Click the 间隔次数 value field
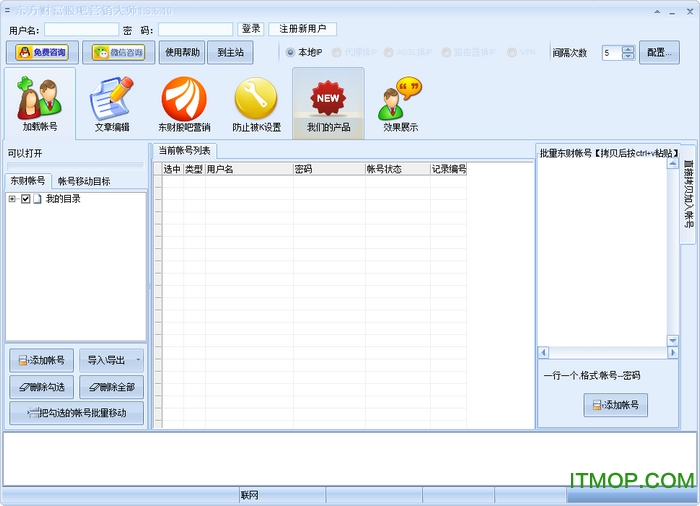Viewport: 700px width, 506px height. click(612, 53)
